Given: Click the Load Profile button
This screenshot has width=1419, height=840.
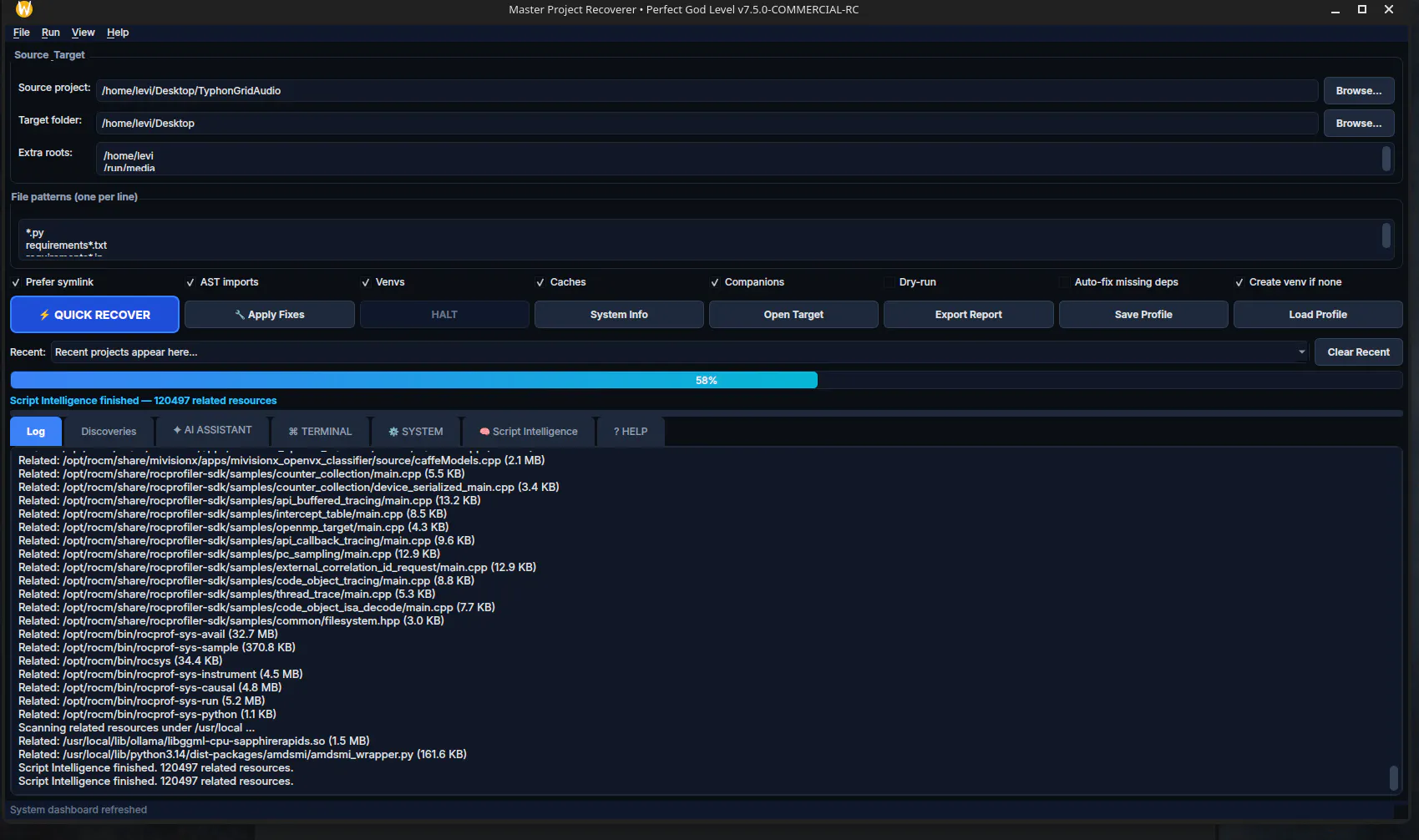Looking at the screenshot, I should click(x=1318, y=315).
